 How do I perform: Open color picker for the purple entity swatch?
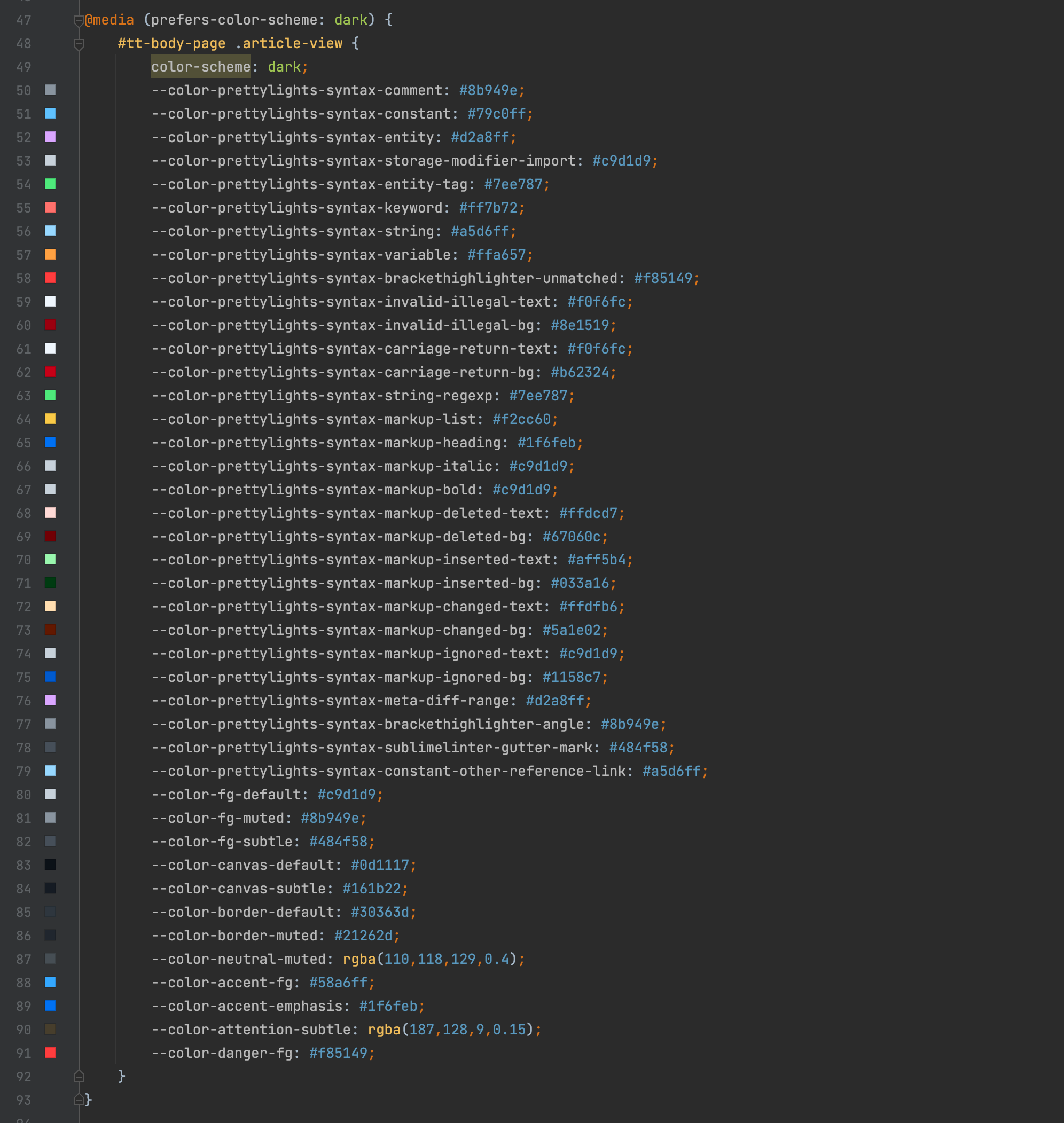[x=50, y=137]
